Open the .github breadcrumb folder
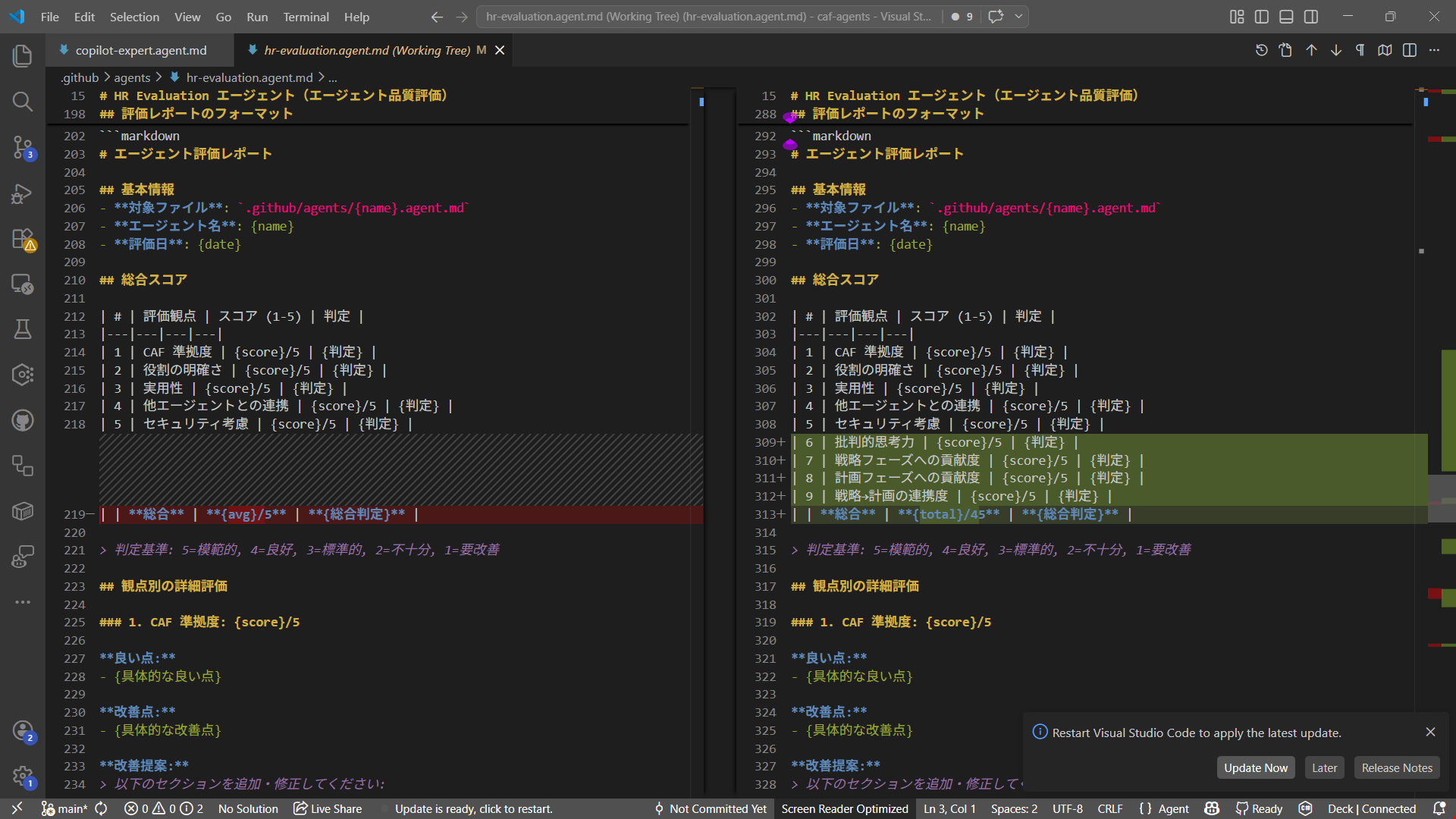Image resolution: width=1456 pixels, height=819 pixels. click(x=80, y=77)
